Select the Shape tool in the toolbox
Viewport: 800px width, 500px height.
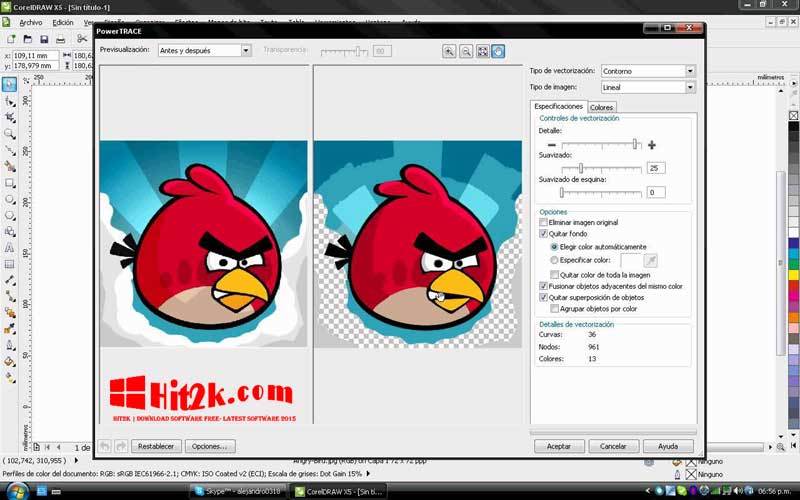[x=9, y=102]
